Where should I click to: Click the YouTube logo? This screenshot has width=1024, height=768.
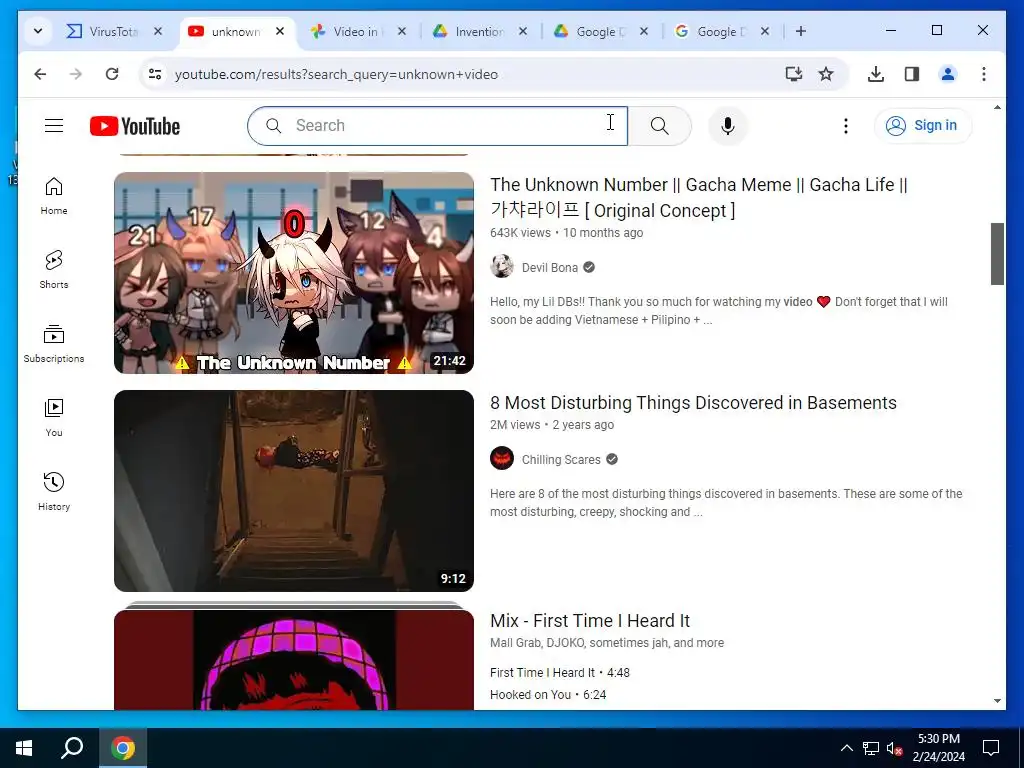(135, 126)
